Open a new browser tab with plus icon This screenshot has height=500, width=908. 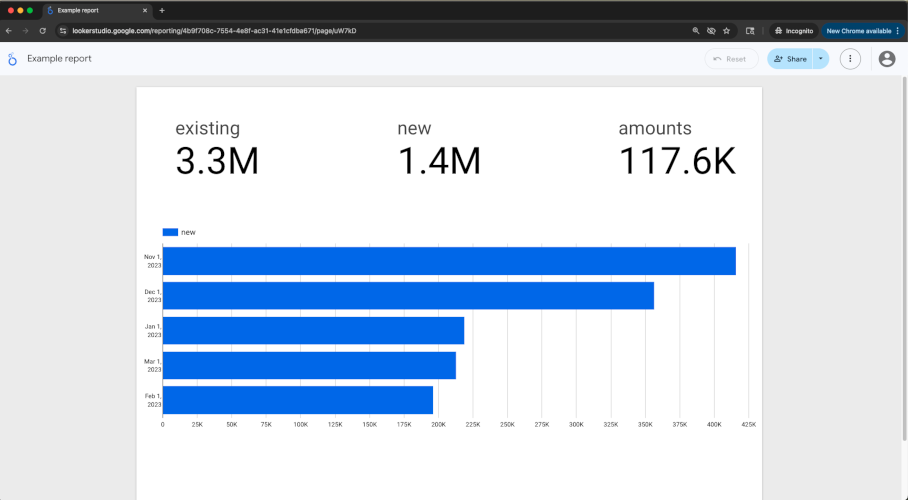click(162, 10)
